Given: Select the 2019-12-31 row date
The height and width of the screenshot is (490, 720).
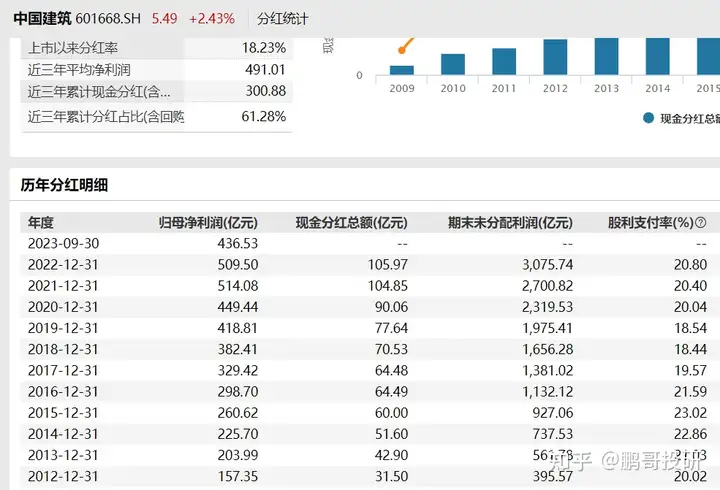Looking at the screenshot, I should point(63,328).
